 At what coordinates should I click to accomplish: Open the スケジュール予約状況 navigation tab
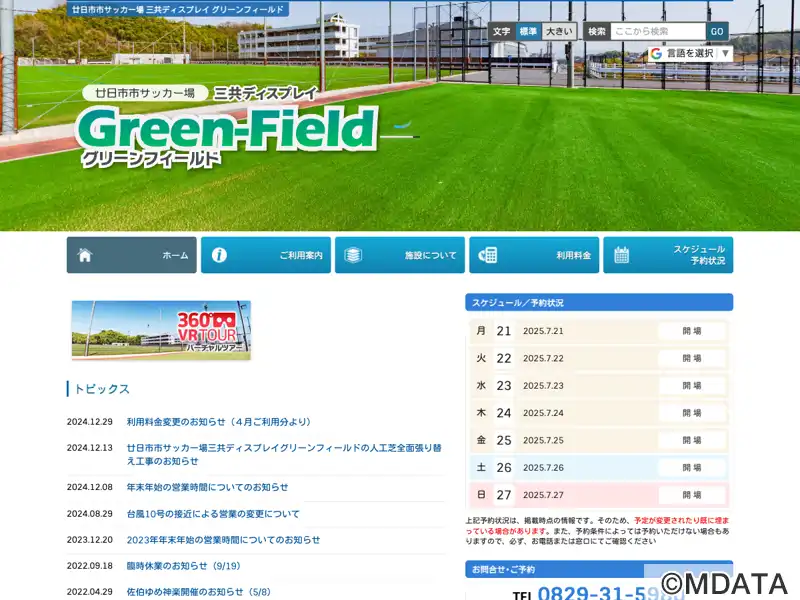[668, 255]
